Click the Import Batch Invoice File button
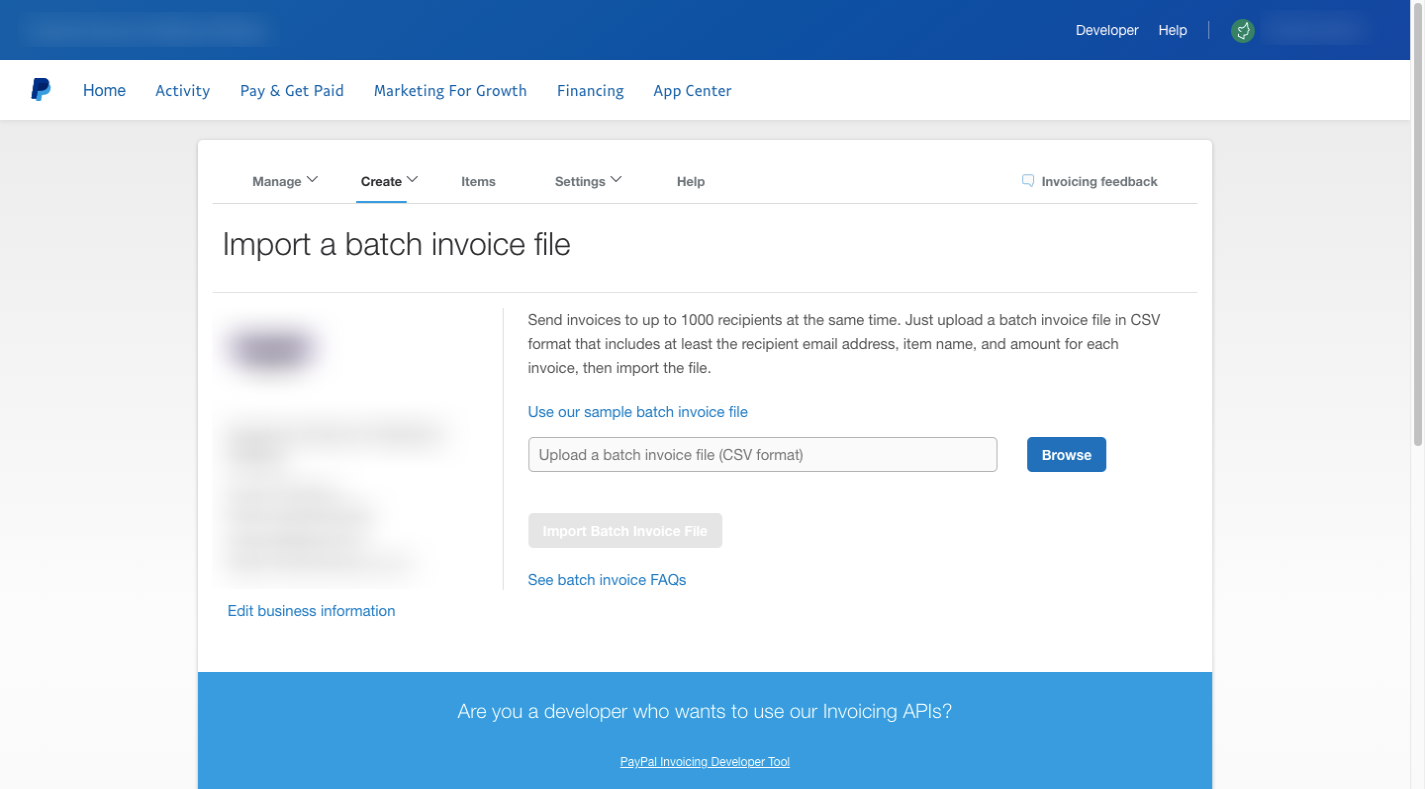The image size is (1425, 789). [625, 531]
